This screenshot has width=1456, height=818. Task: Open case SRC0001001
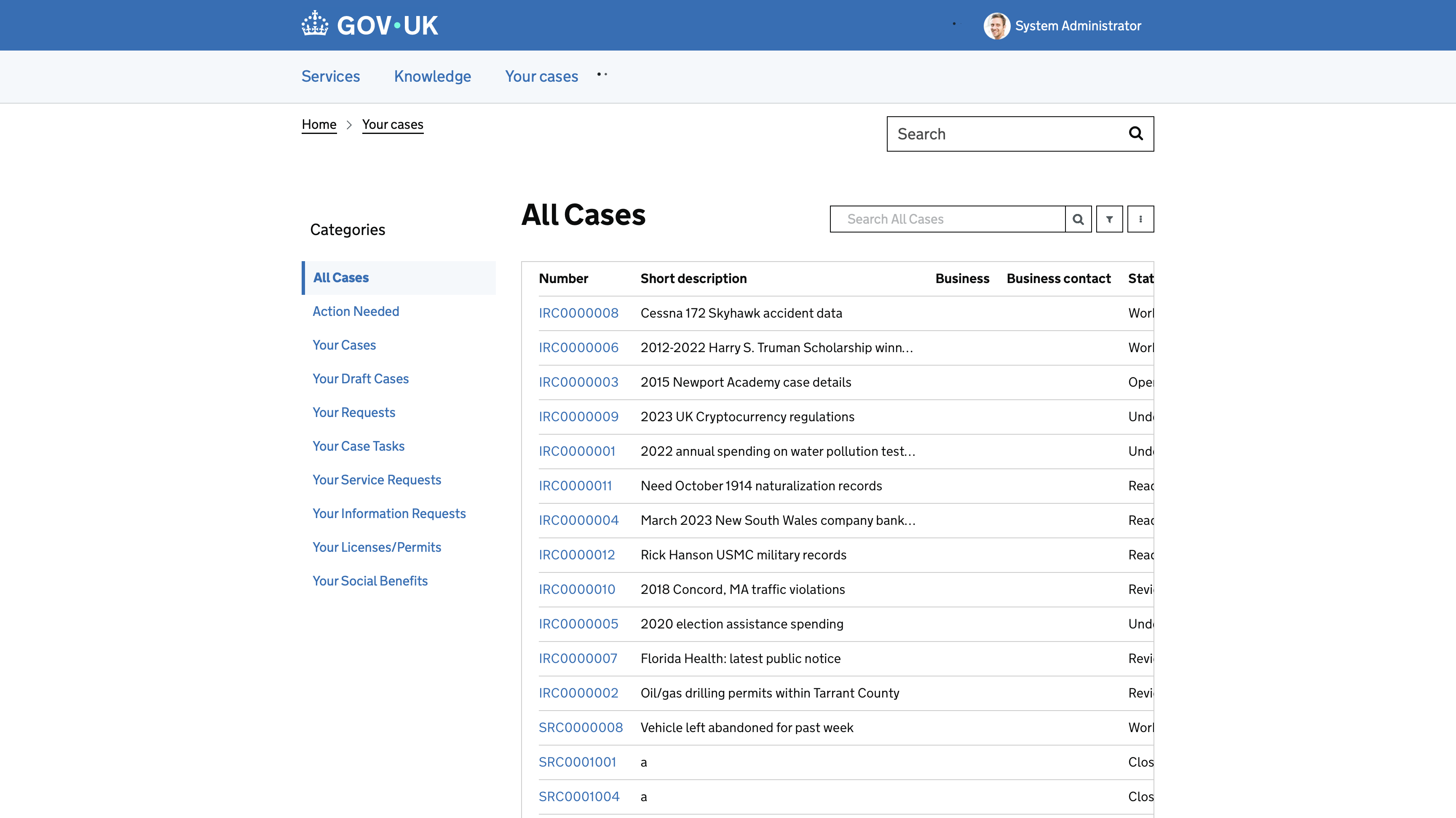[577, 762]
